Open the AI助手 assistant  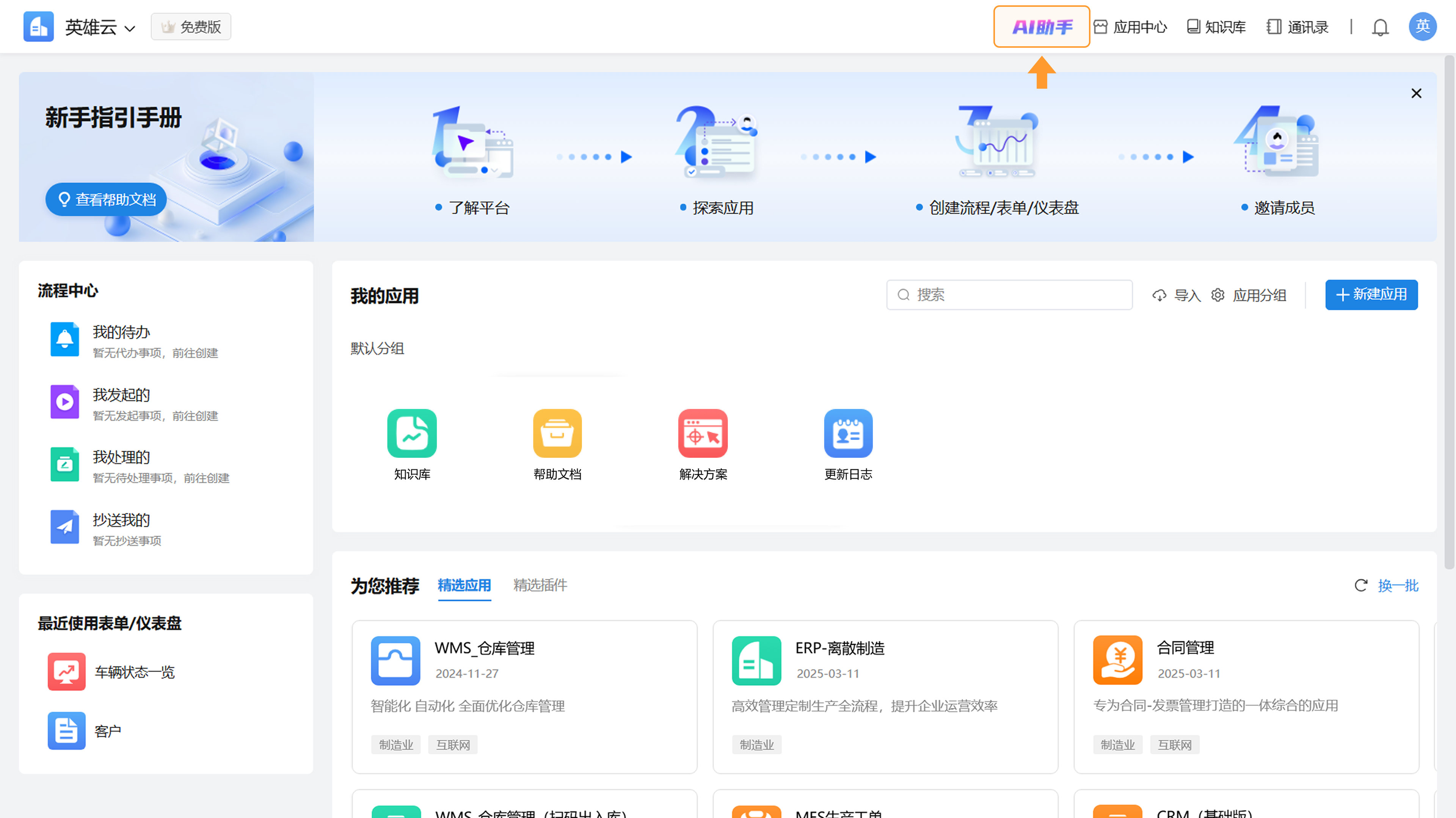1042,27
